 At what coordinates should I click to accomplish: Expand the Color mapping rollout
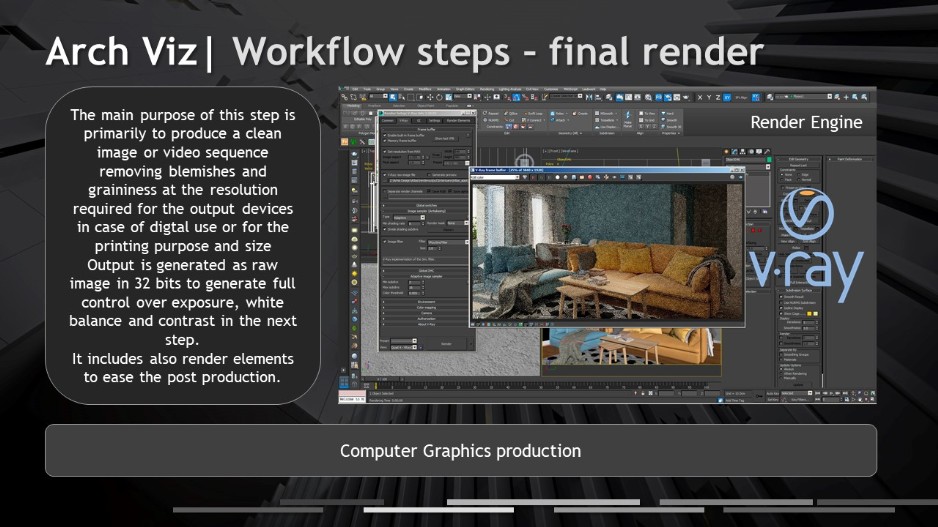(427, 307)
